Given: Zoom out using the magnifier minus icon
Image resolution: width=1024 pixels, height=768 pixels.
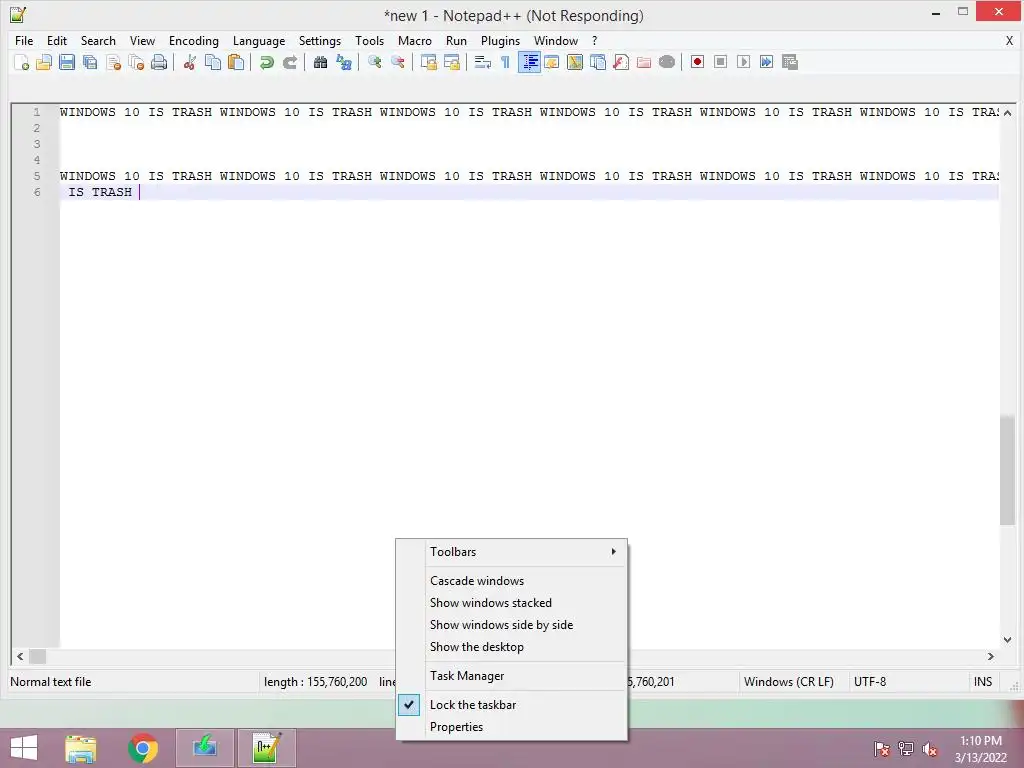Looking at the screenshot, I should pos(397,62).
